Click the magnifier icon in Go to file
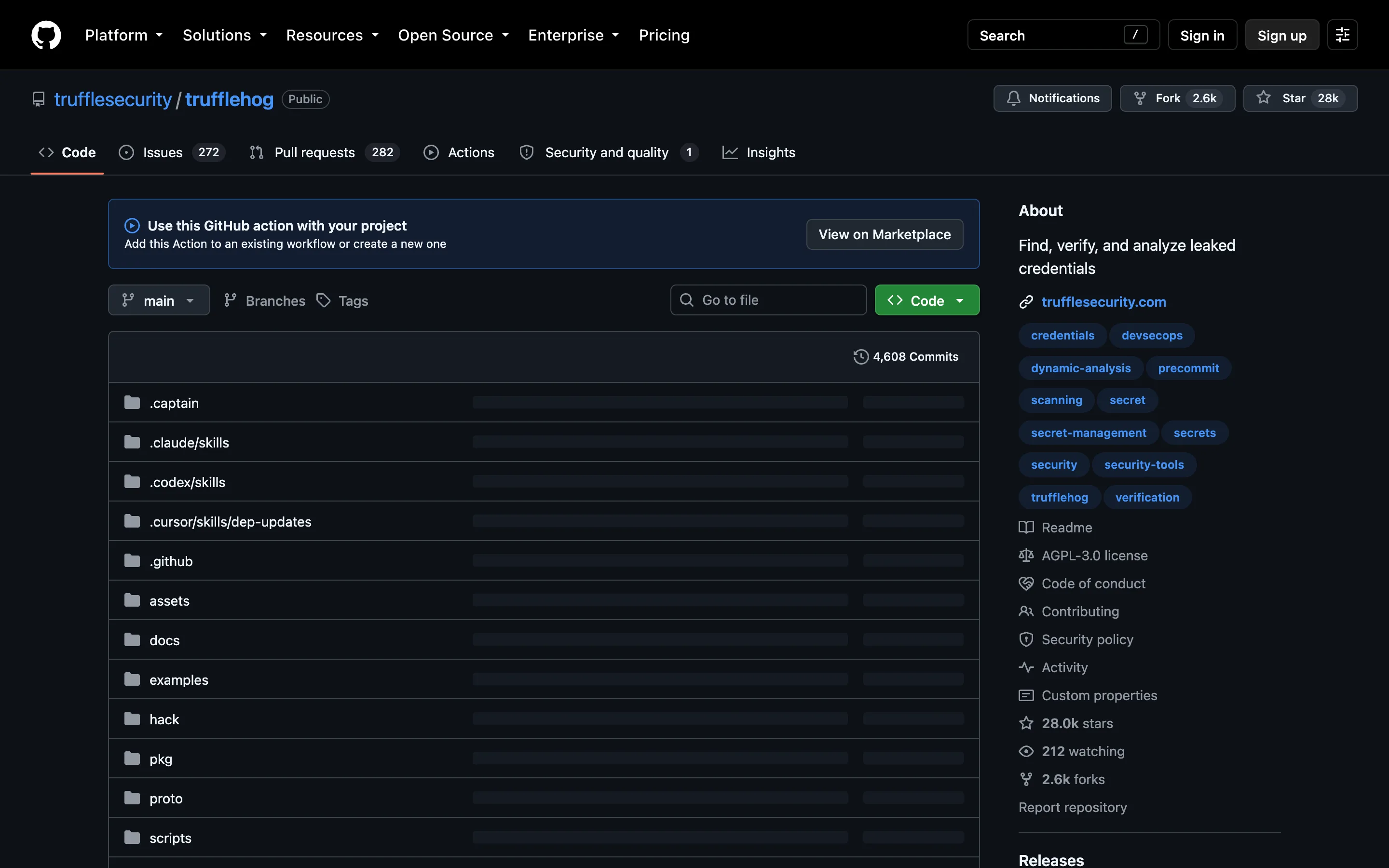The image size is (1389, 868). coord(686,299)
